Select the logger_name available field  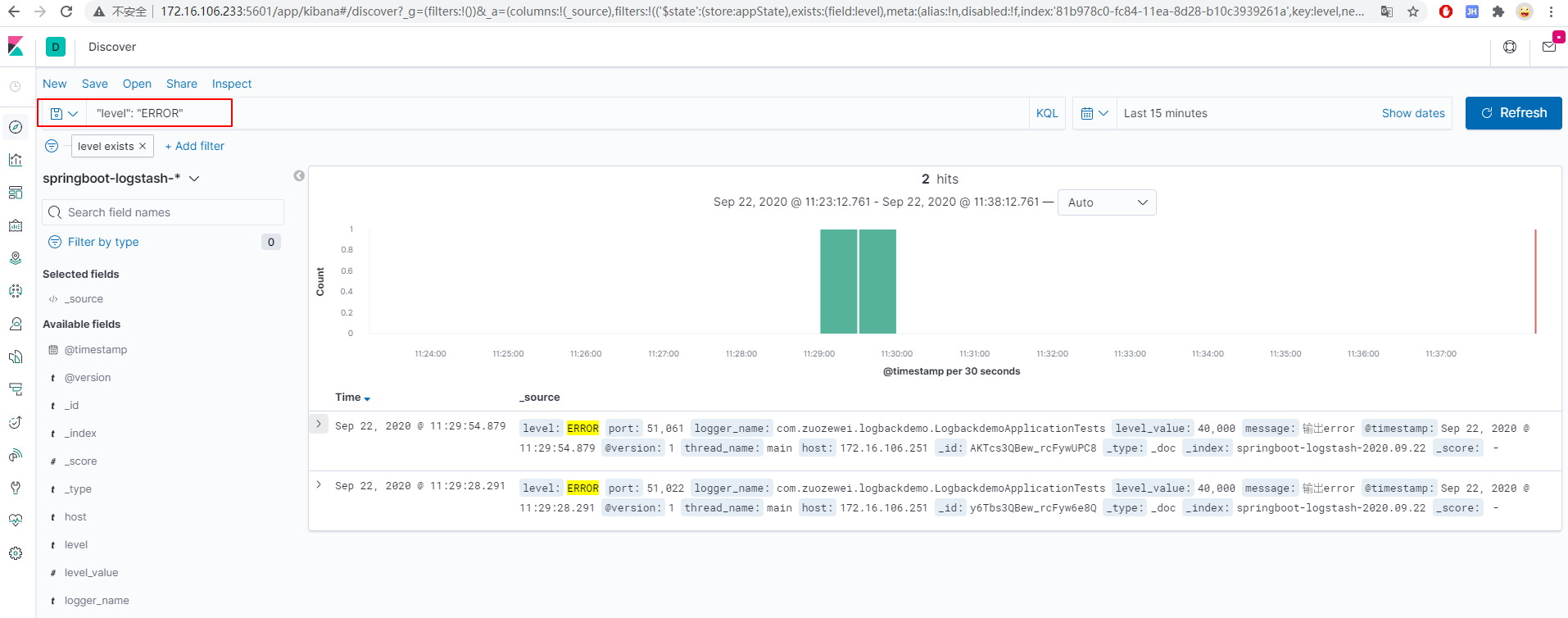pos(97,600)
